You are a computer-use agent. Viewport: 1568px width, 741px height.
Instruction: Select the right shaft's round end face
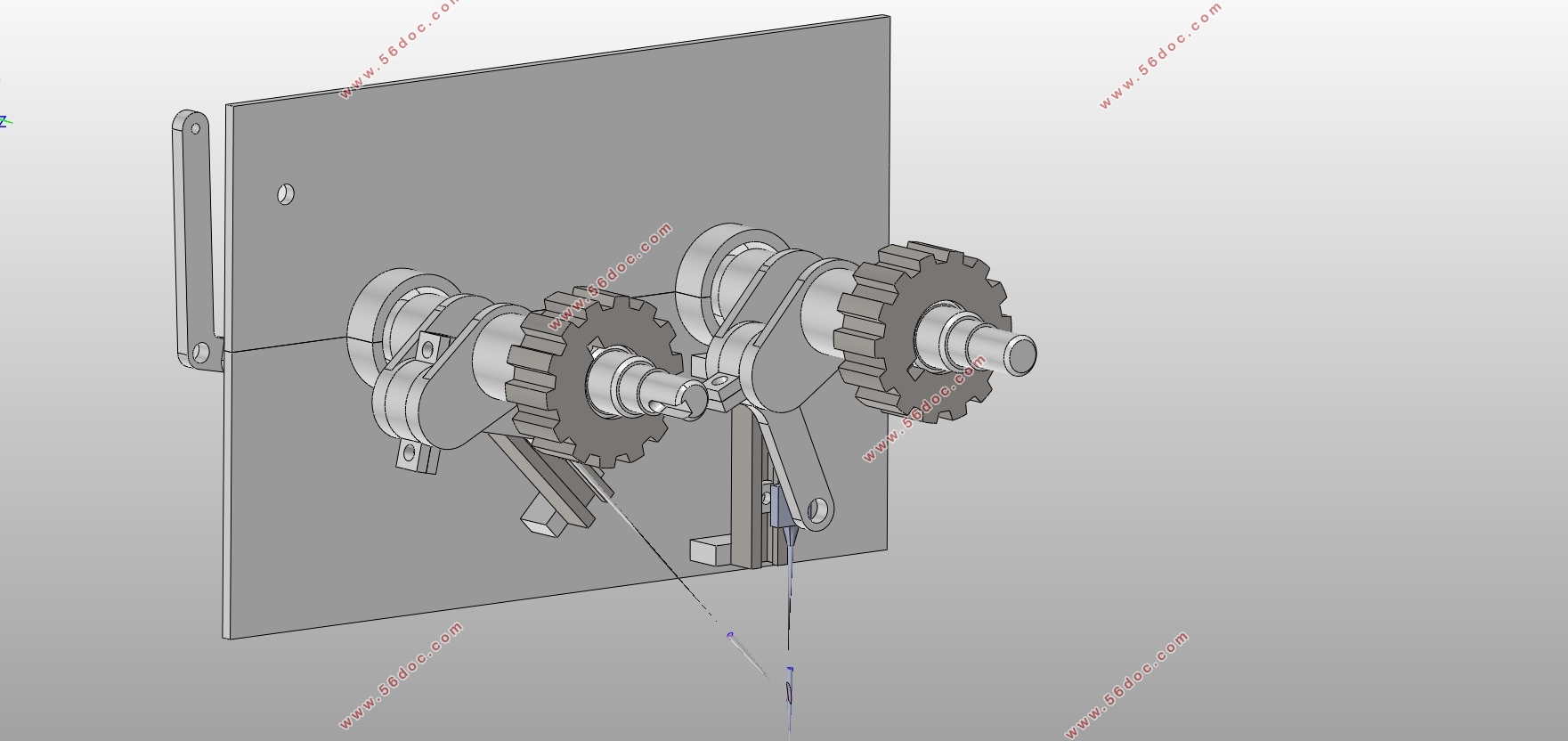click(1021, 355)
